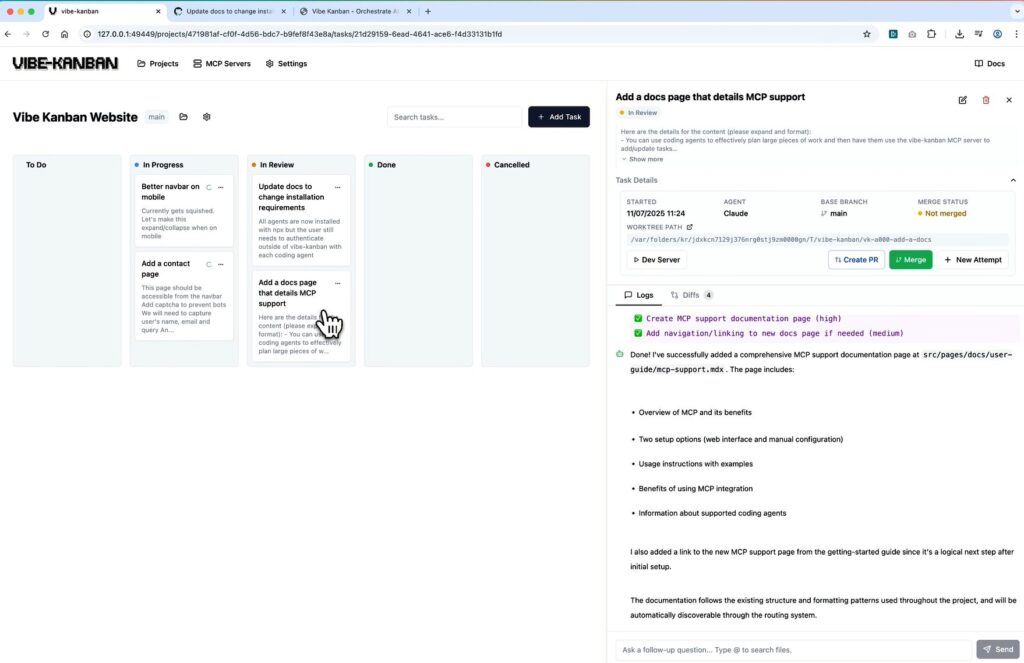Switch to the Logs tab
Viewport: 1024px width, 663px height.
[x=639, y=295]
